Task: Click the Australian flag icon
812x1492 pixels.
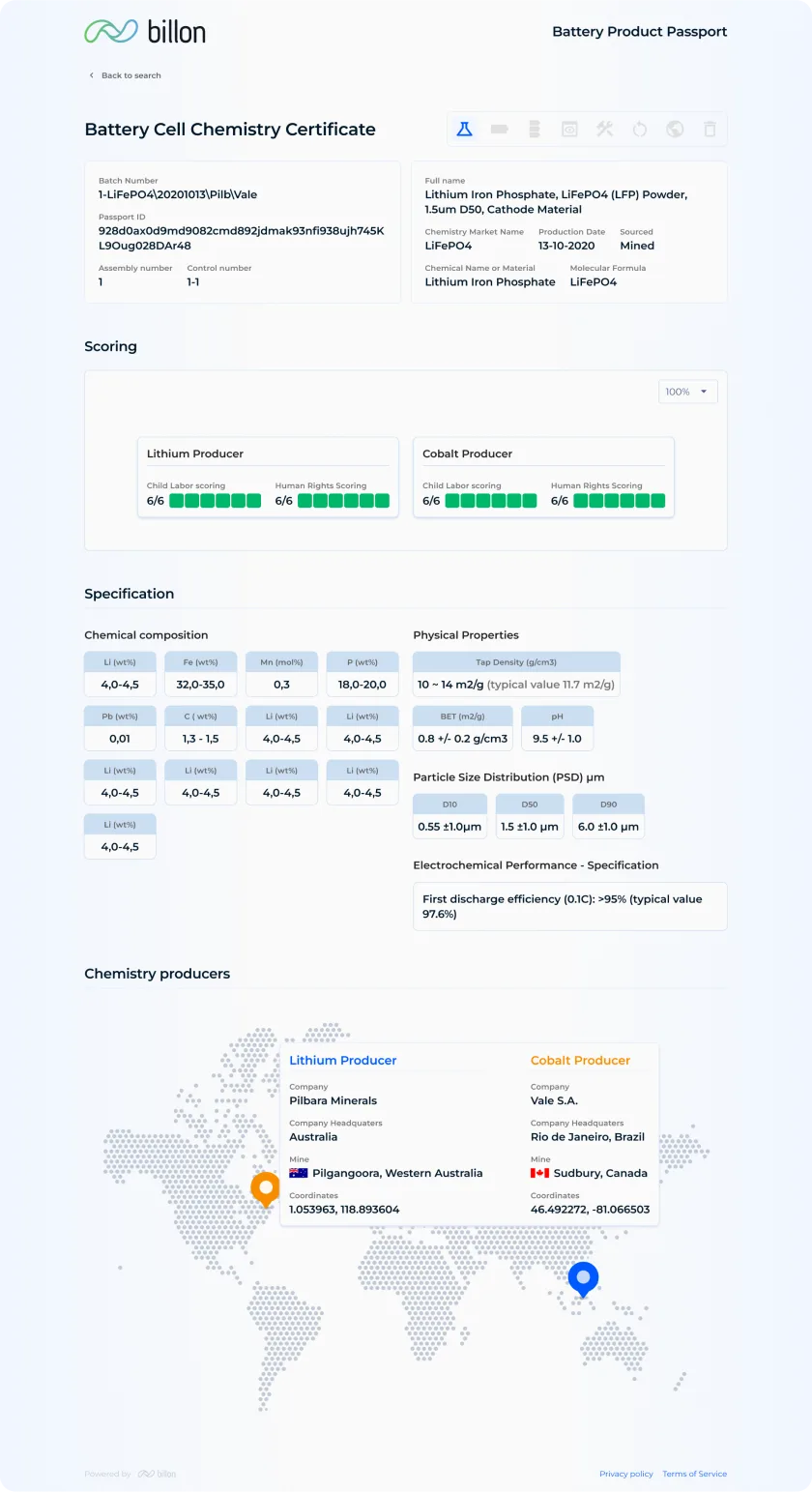Action: 299,1173
